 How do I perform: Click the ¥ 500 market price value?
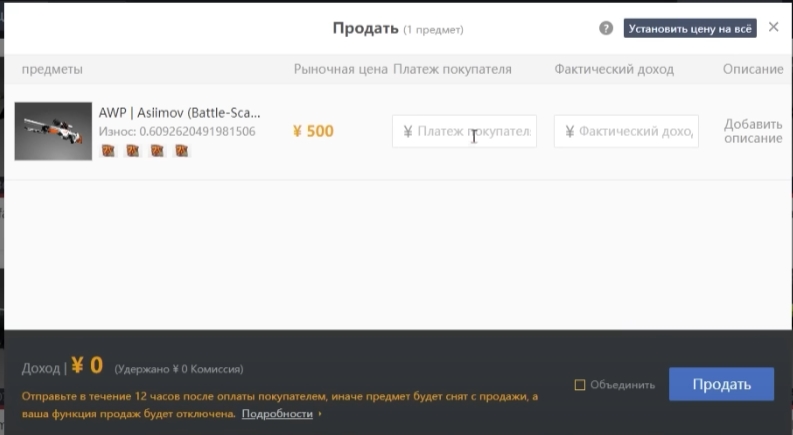[313, 131]
